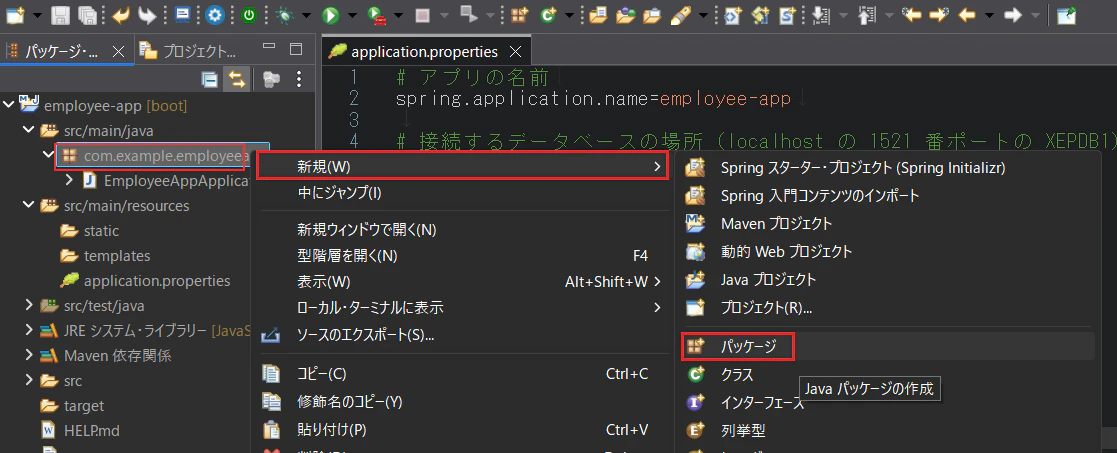
Task: Click the Last Edit Location arrow with asterisk
Action: 911,15
